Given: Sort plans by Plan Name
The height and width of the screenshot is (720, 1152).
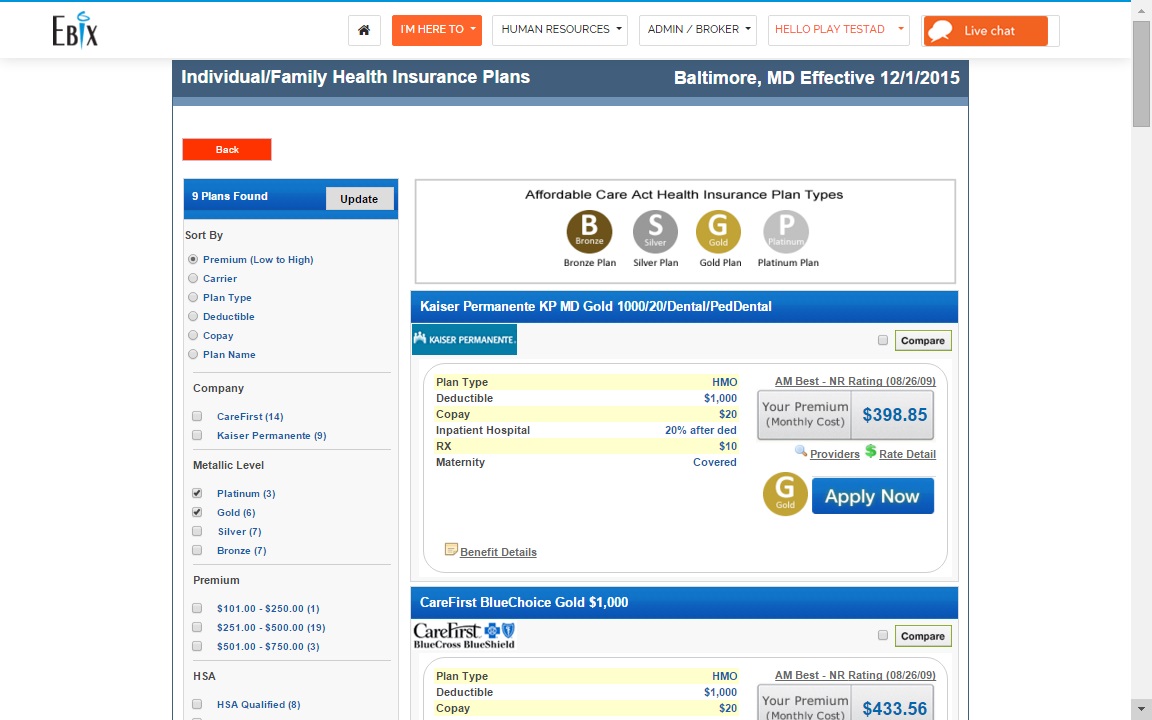Looking at the screenshot, I should point(193,355).
